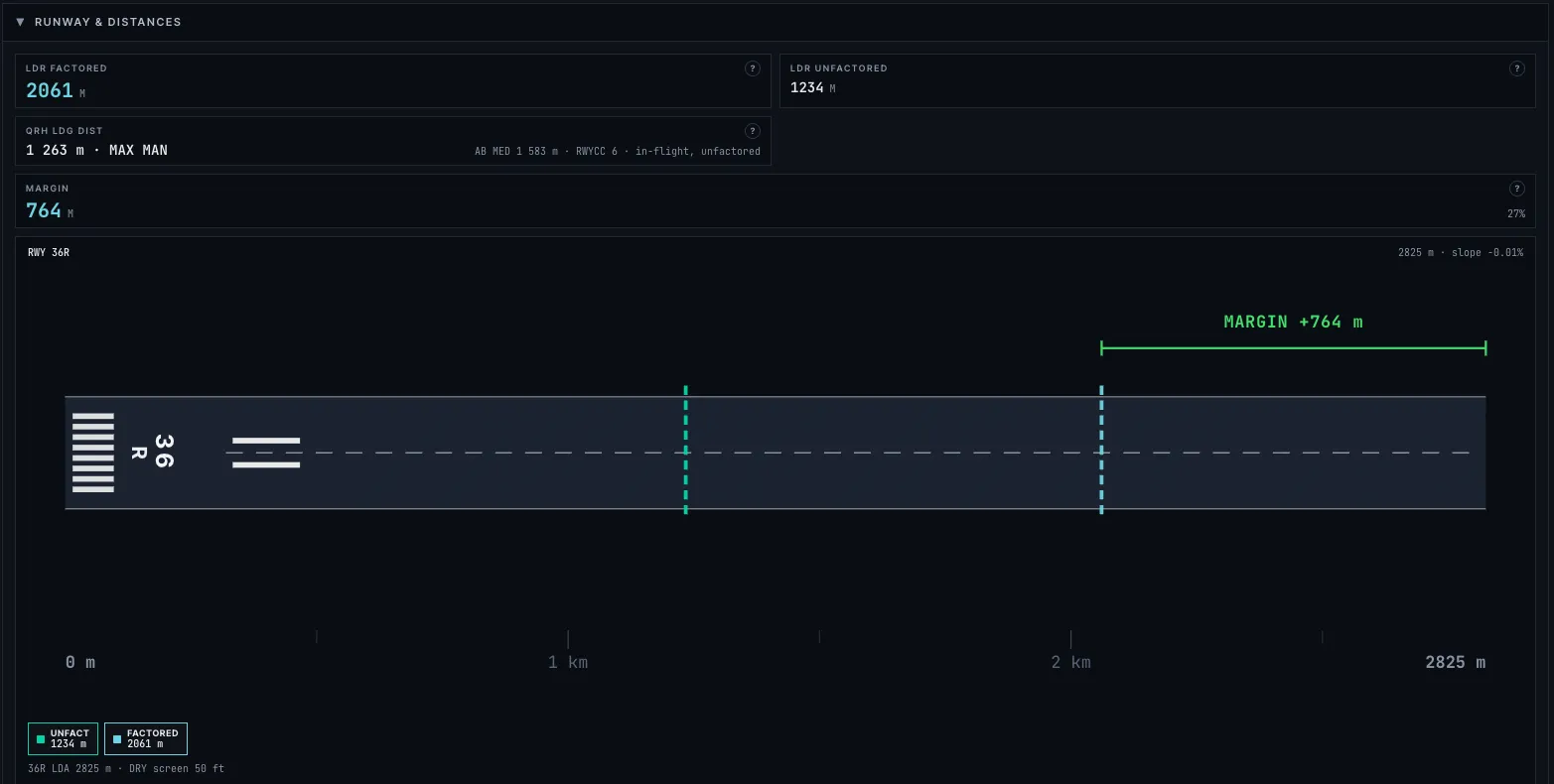Open help for QRH LDG Dist
1554x784 pixels.
point(752,131)
